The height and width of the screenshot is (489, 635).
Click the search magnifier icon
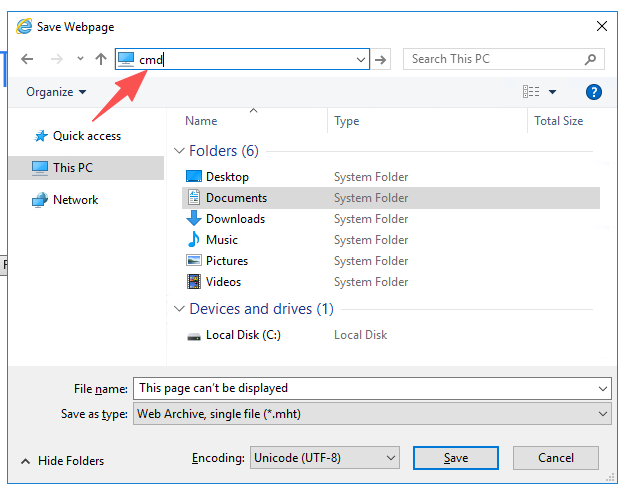(x=592, y=60)
